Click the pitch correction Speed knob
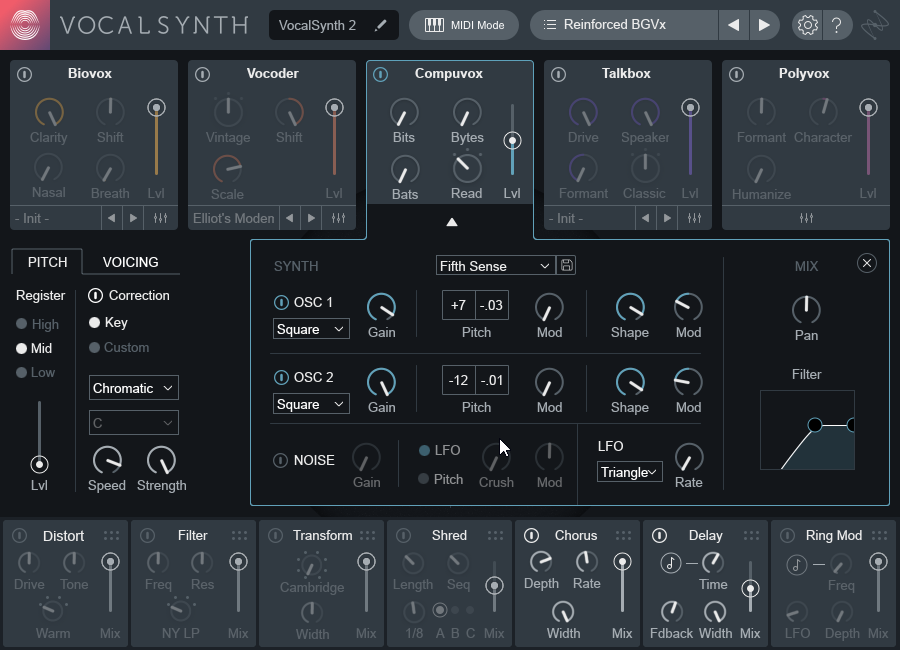Screen dimensions: 900x650 tap(107, 461)
